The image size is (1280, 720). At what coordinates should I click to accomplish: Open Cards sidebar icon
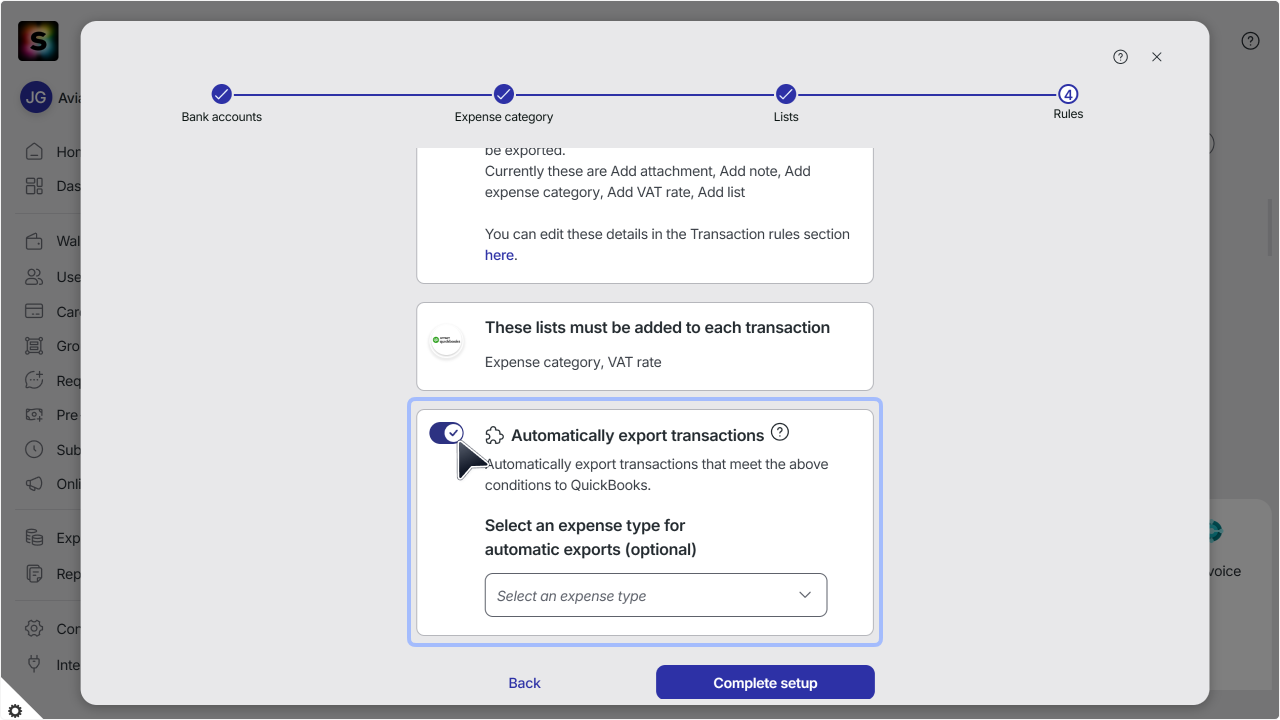tap(35, 311)
